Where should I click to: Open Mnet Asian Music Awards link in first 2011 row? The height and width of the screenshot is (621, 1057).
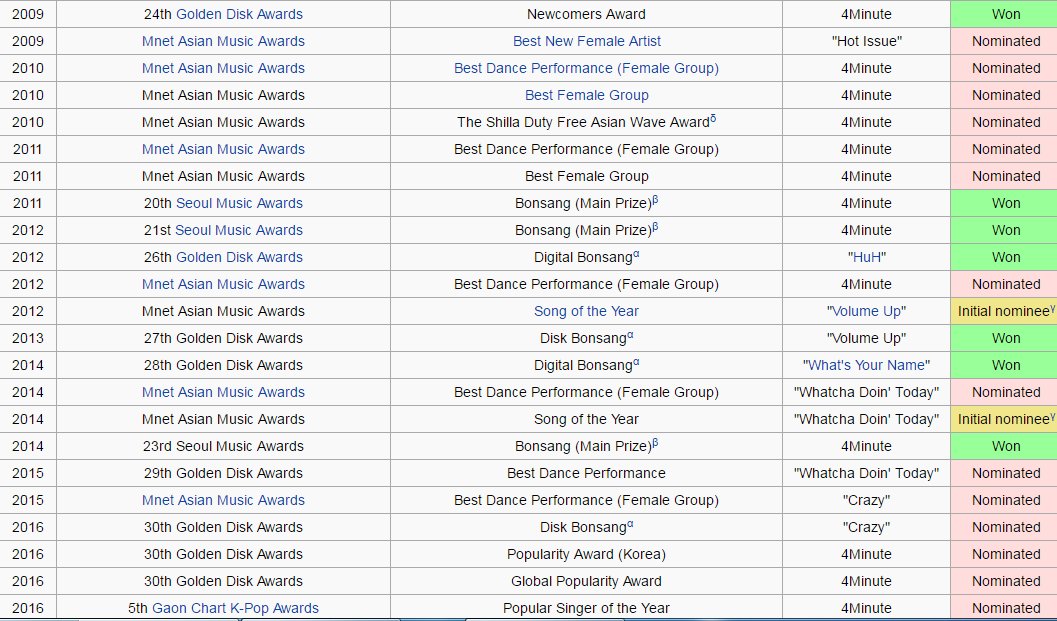point(223,149)
